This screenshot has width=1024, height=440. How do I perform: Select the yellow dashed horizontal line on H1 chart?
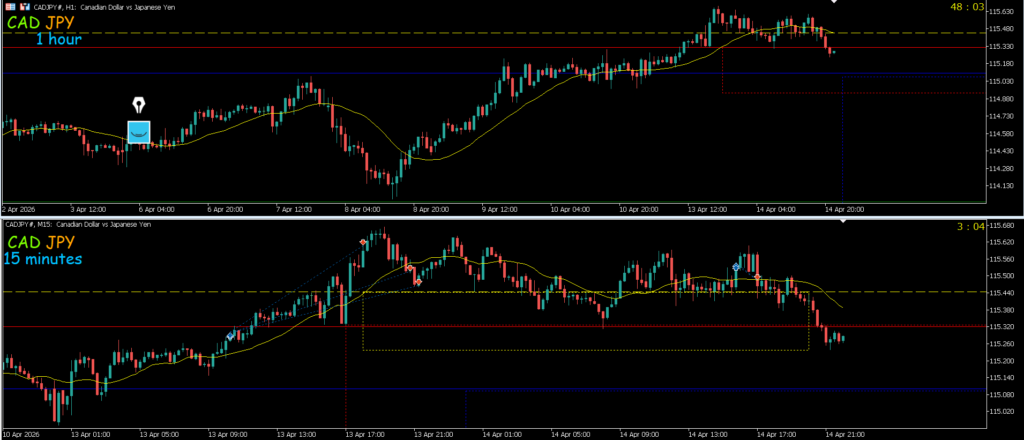coord(300,33)
